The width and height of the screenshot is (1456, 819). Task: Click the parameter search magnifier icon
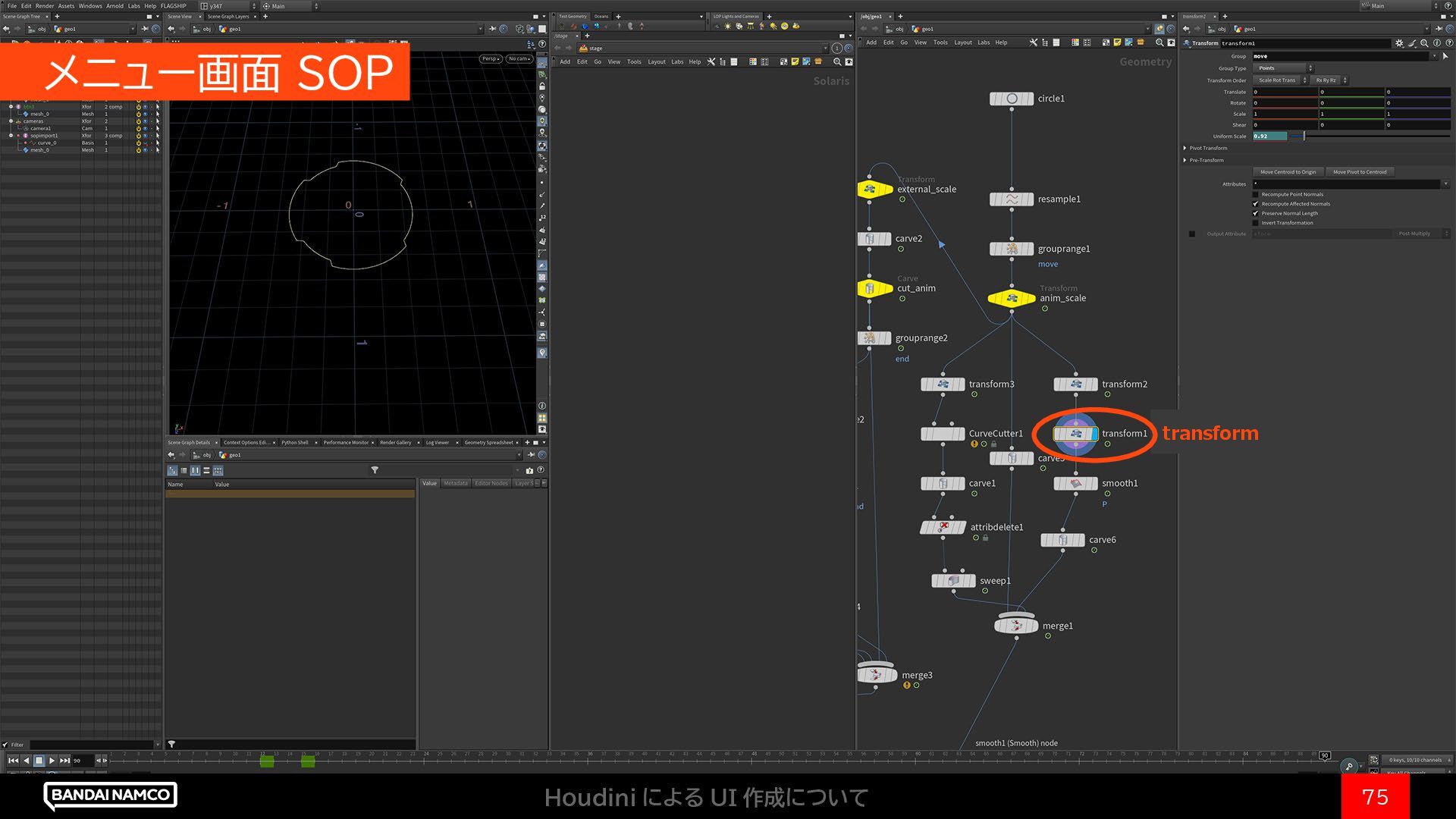click(x=1424, y=43)
